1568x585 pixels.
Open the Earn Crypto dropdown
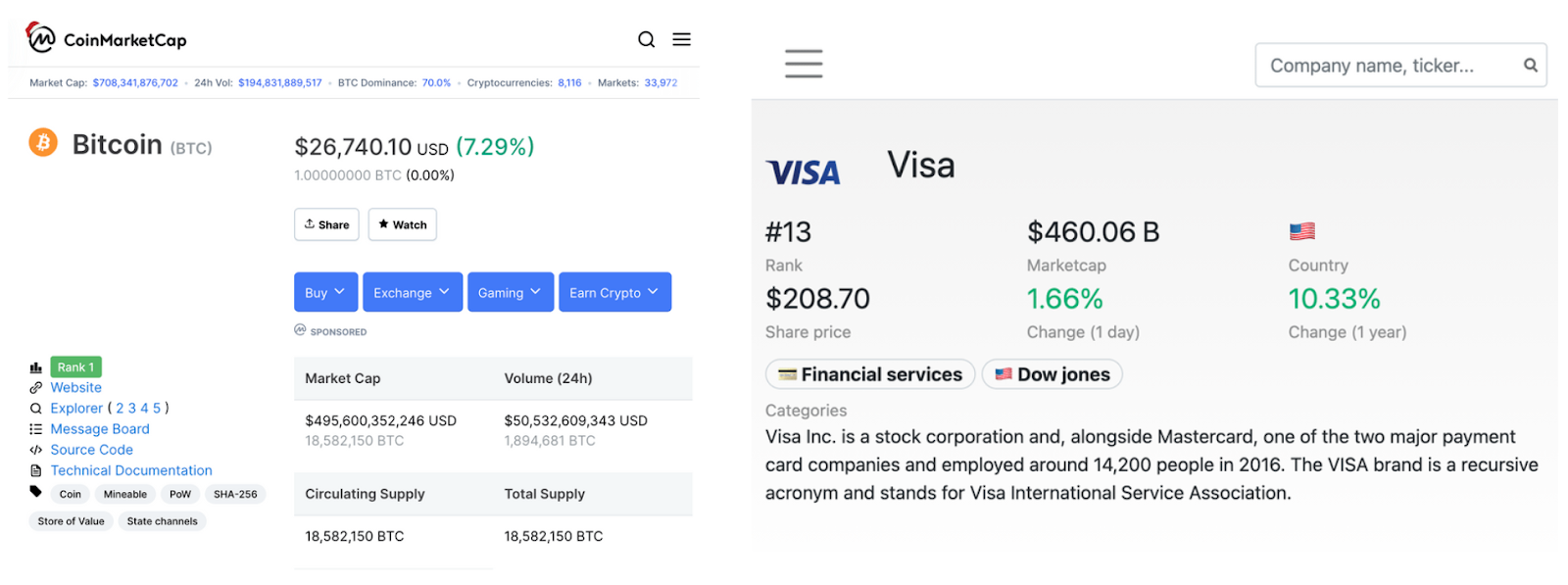(614, 292)
